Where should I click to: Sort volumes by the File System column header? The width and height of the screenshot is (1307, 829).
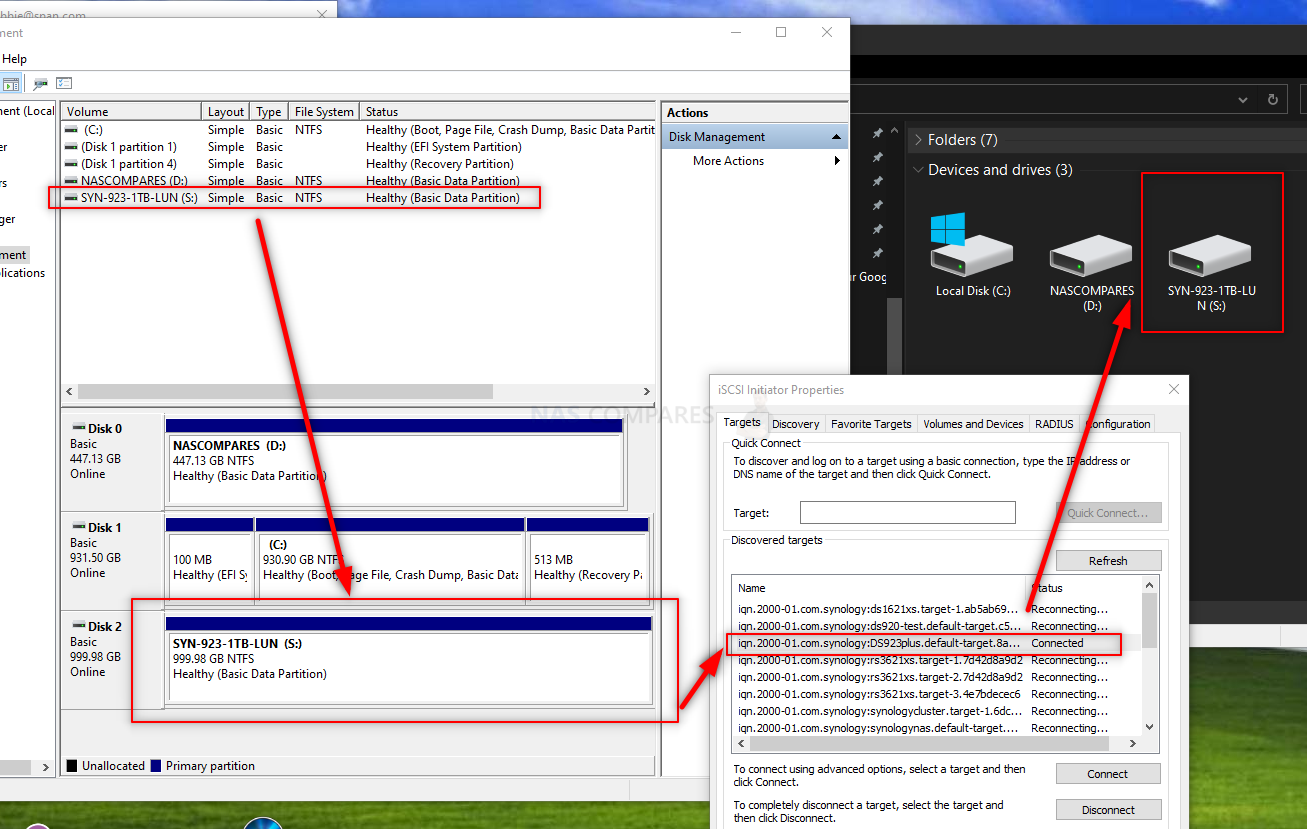pos(324,112)
